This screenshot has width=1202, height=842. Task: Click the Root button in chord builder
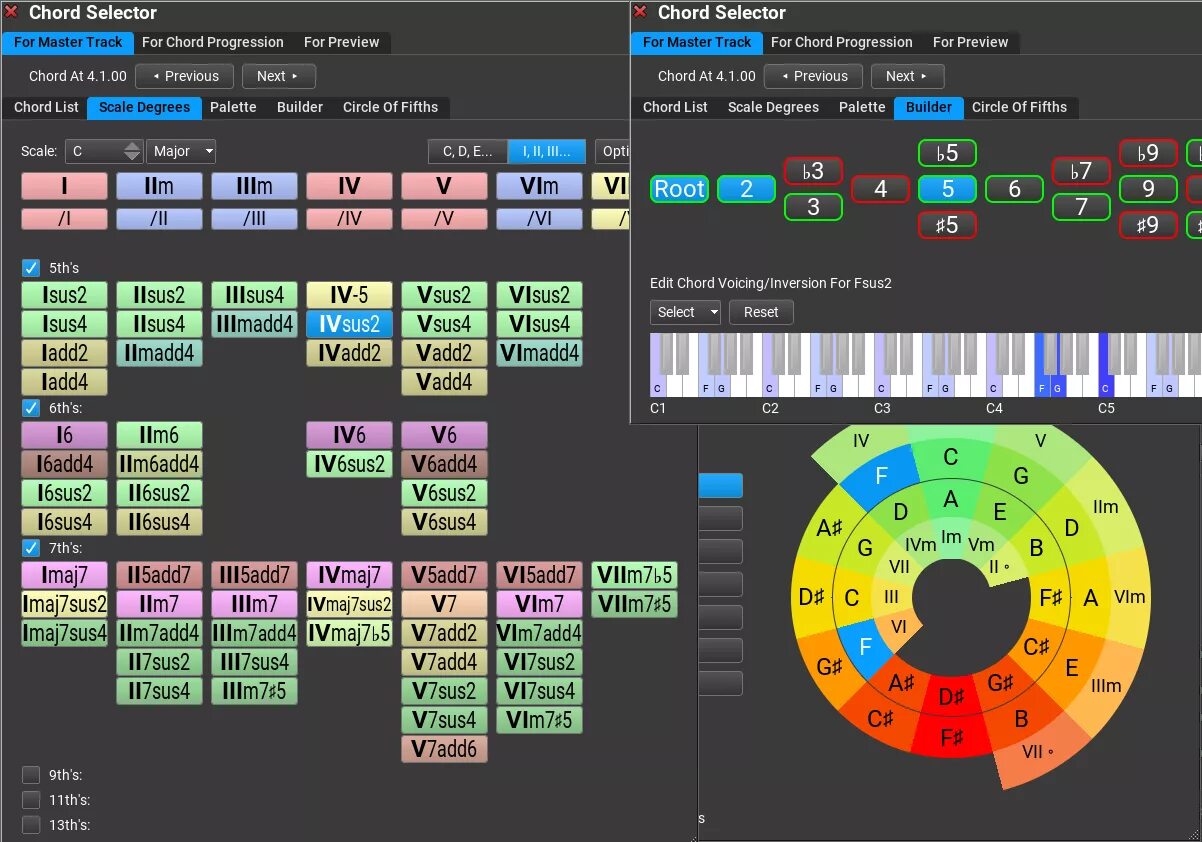click(x=679, y=188)
